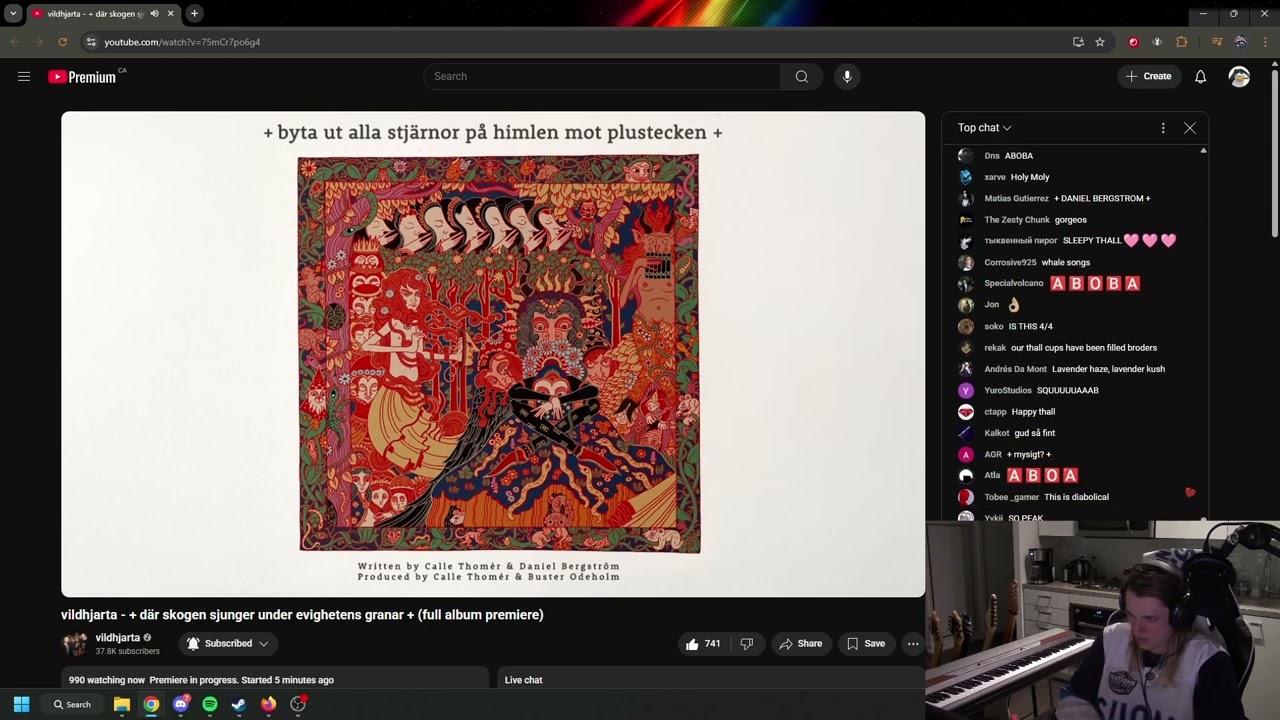Open a new Chrome tab
The width and height of the screenshot is (1280, 720).
click(194, 14)
